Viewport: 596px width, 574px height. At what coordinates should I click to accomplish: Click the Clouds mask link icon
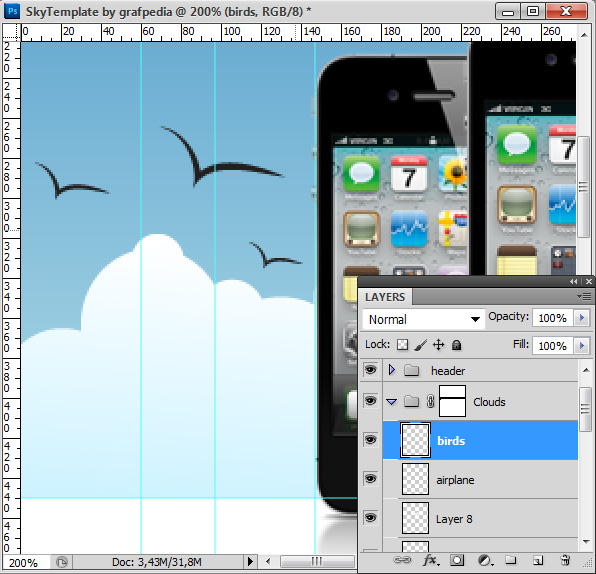tap(430, 401)
